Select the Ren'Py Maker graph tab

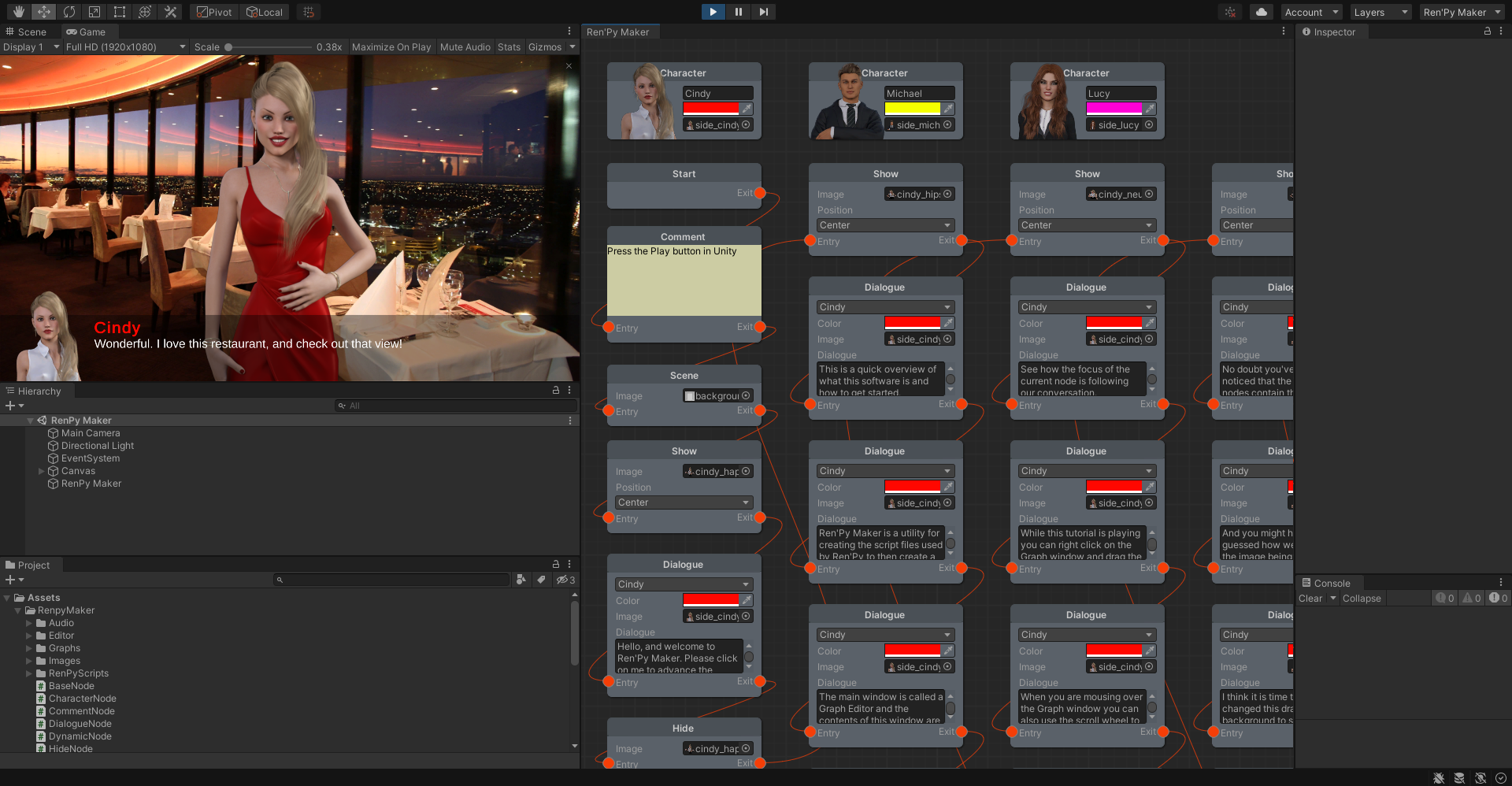coord(618,32)
